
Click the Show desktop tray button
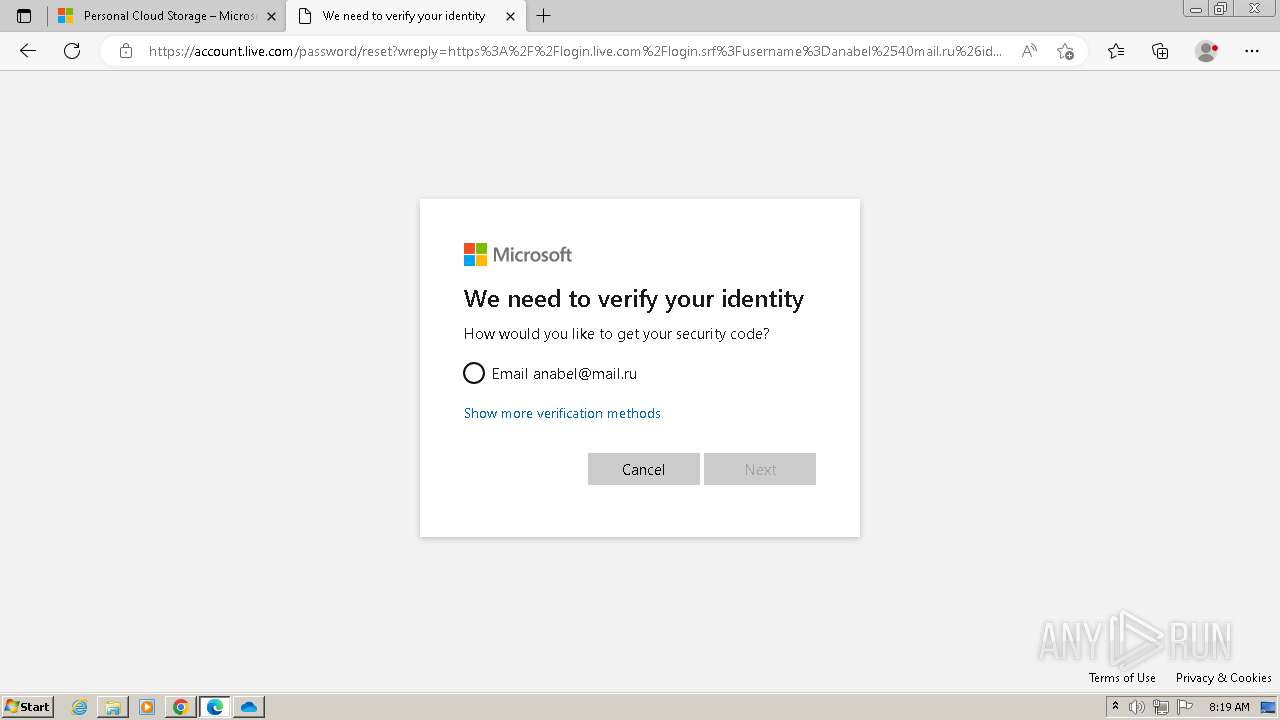[1268, 707]
